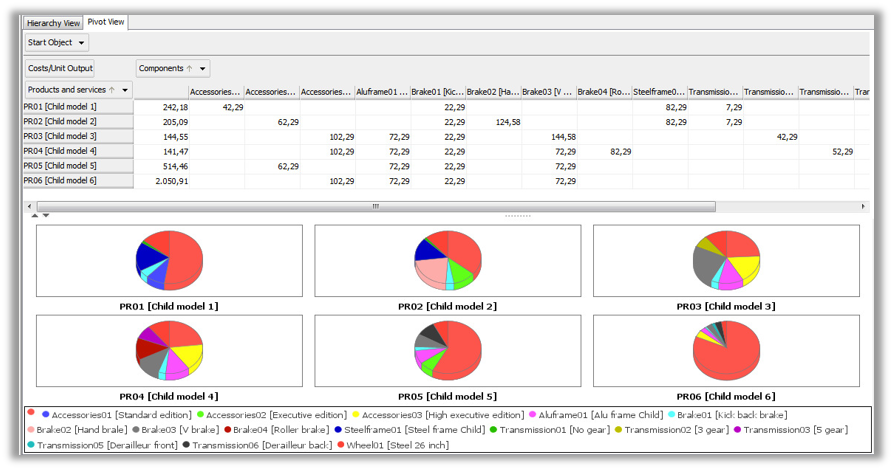893x470 pixels.
Task: Expand the table pane with down splitter arrow
Action: coord(46,216)
